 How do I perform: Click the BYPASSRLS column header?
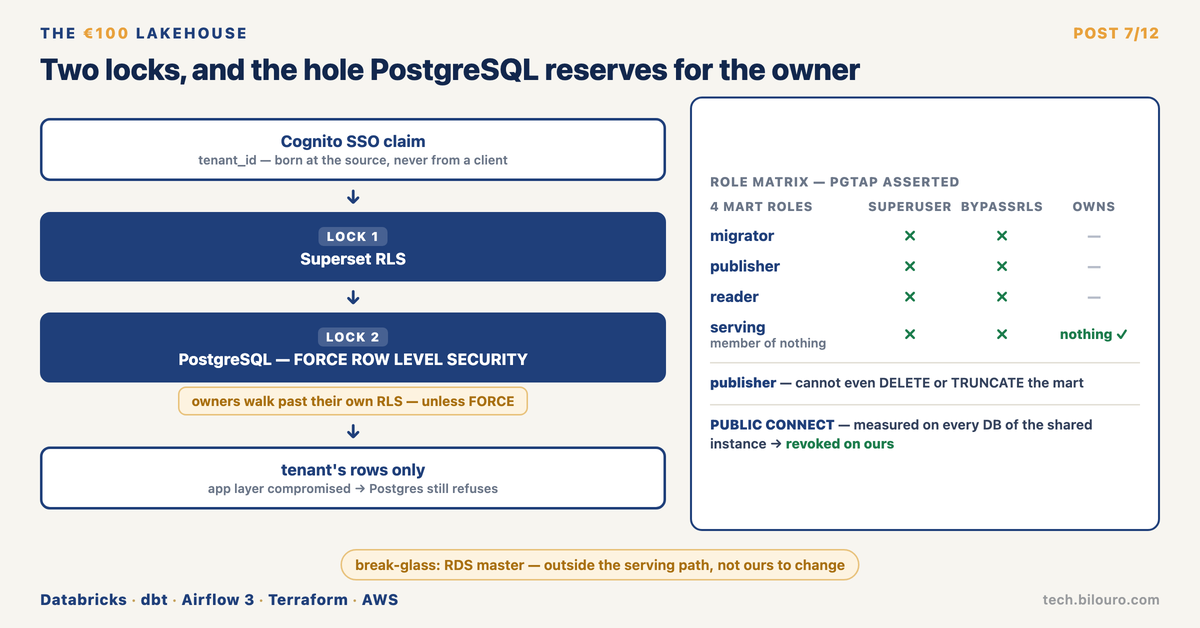(1002, 207)
